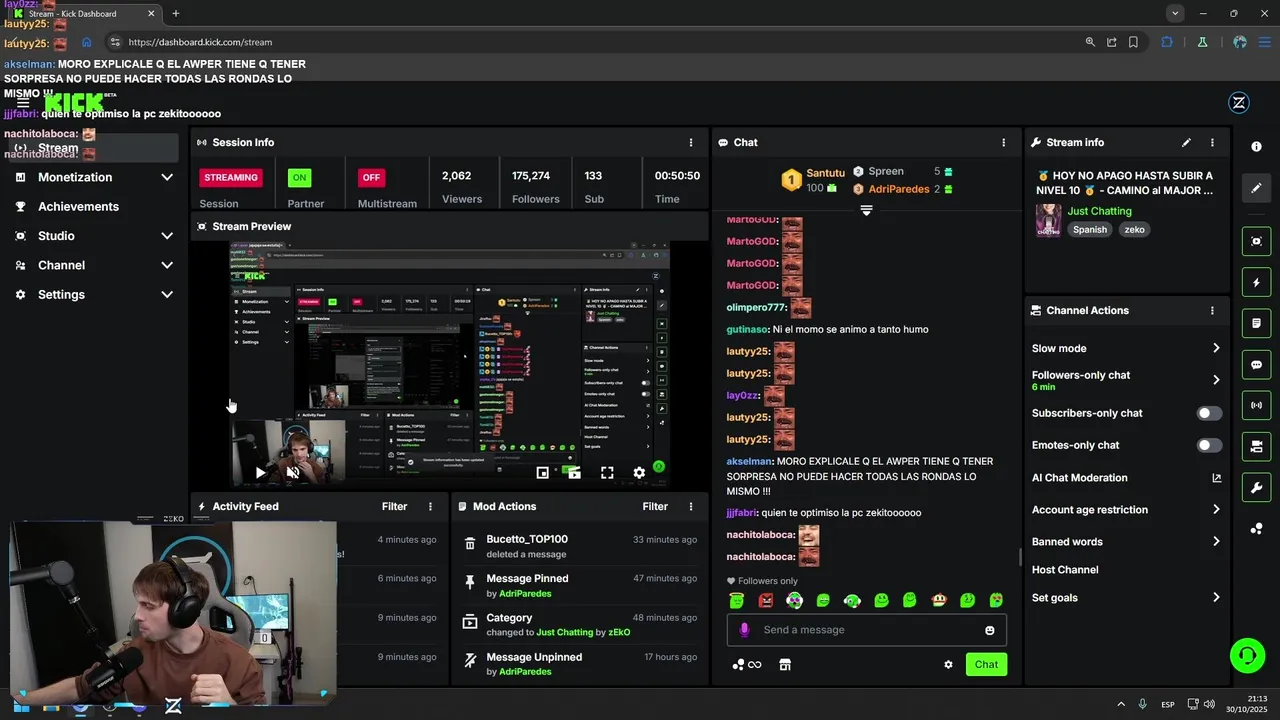Viewport: 1280px width, 720px height.
Task: Open stream preview settings gear
Action: tap(639, 473)
